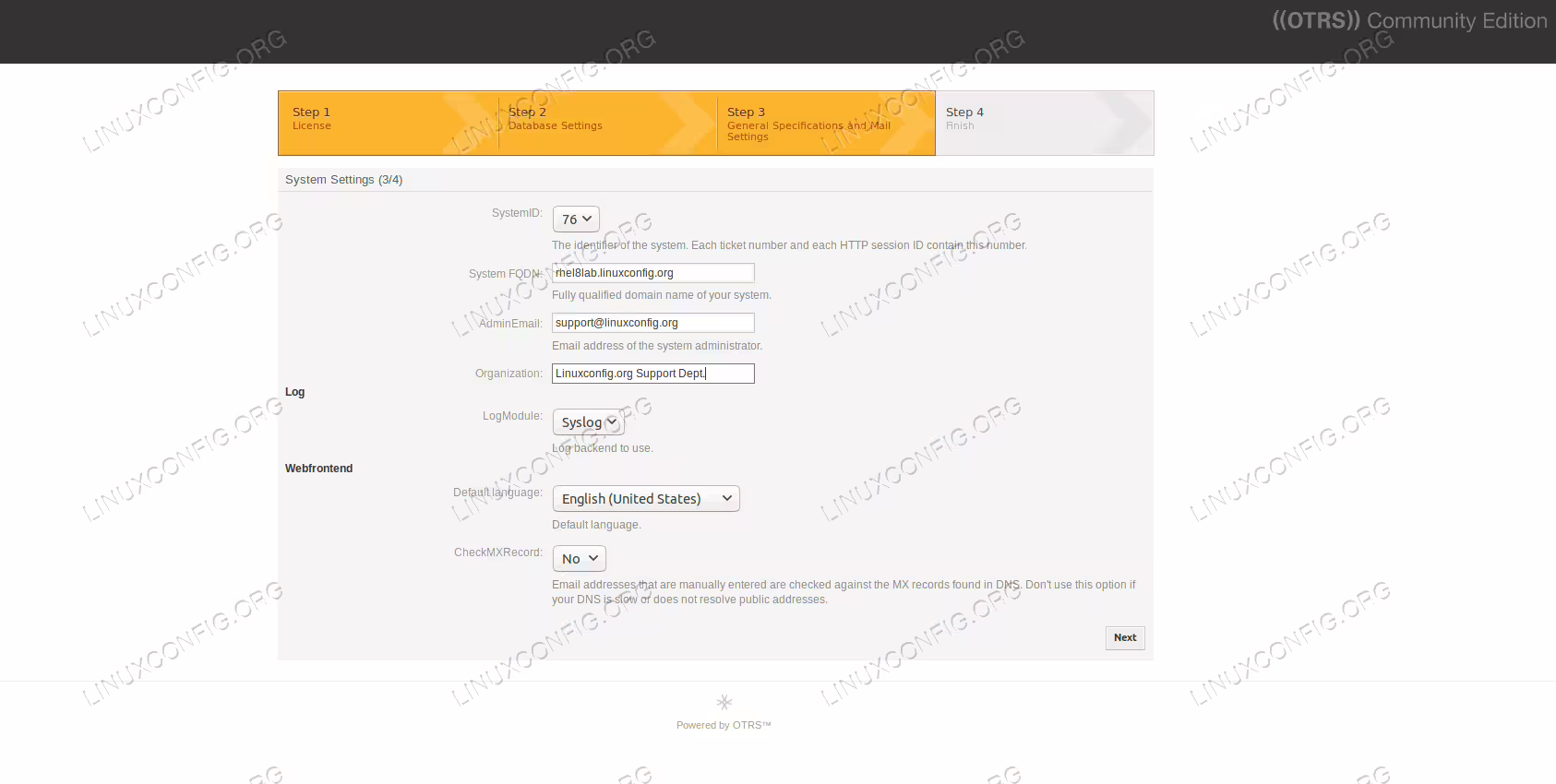The height and width of the screenshot is (784, 1556).
Task: Select Step 2 Database Settings tab
Action: click(607, 123)
